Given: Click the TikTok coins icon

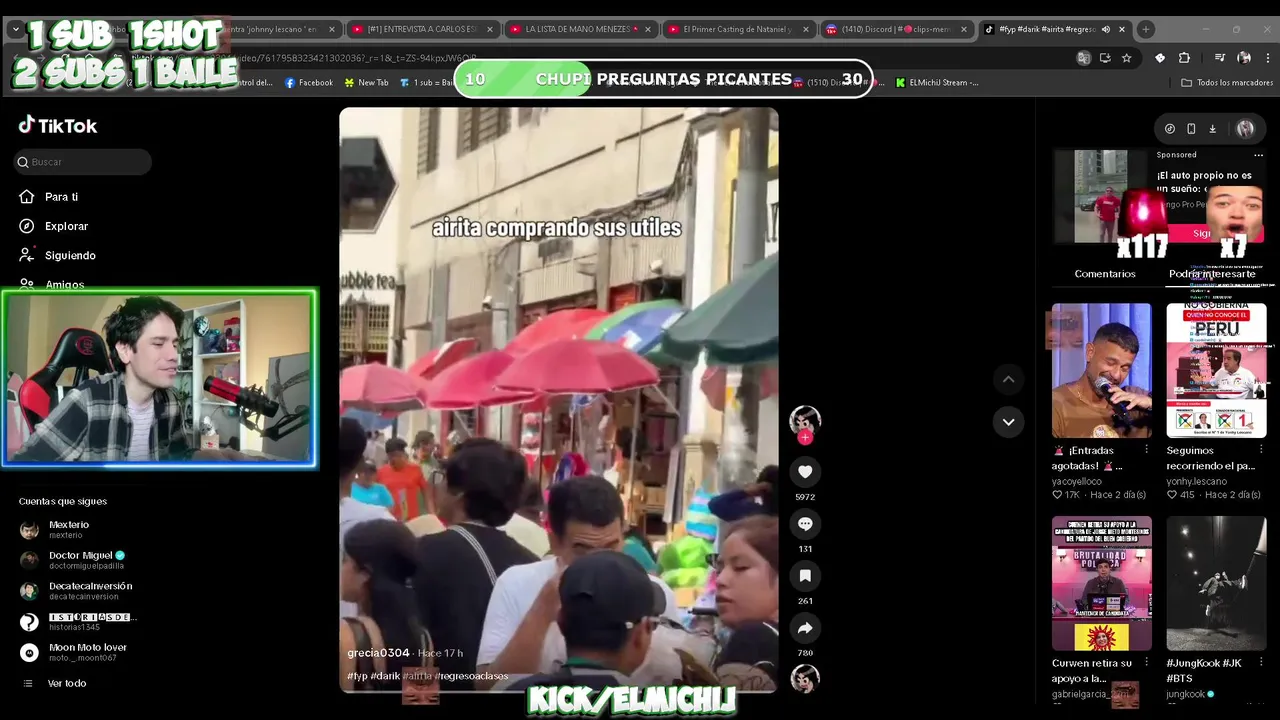Looking at the screenshot, I should pos(1169,128).
